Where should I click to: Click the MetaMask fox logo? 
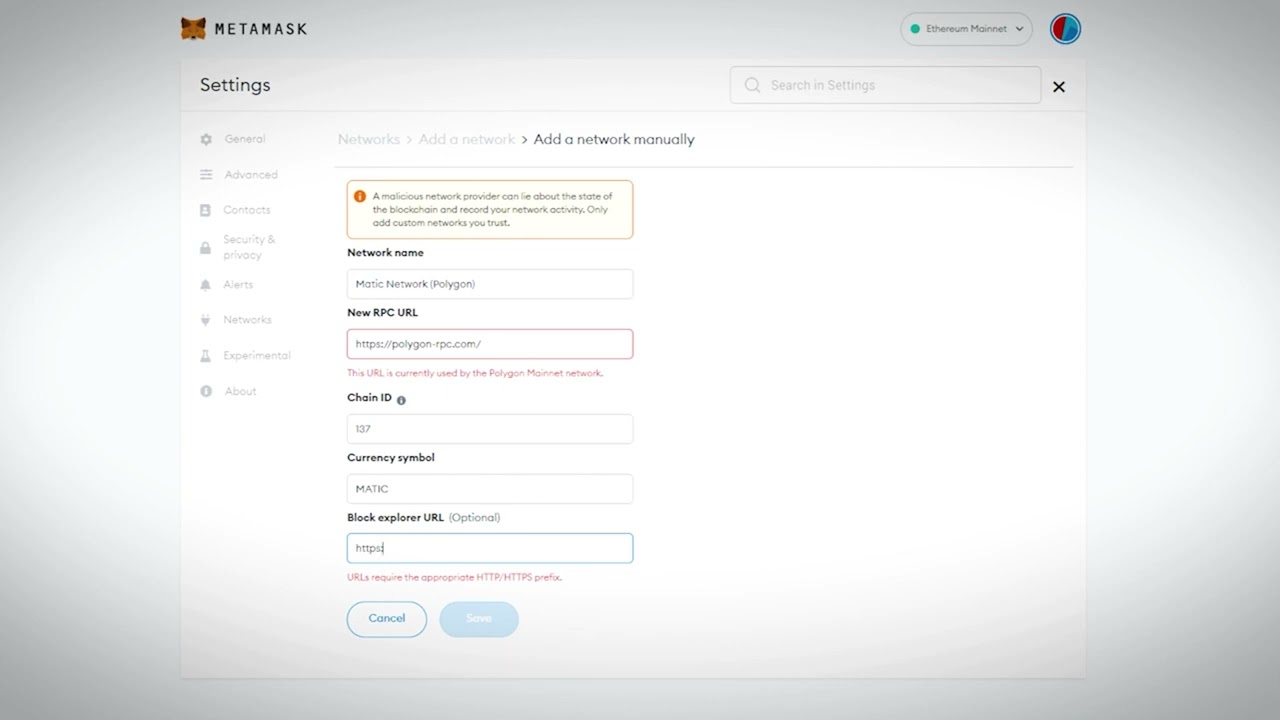click(x=193, y=29)
